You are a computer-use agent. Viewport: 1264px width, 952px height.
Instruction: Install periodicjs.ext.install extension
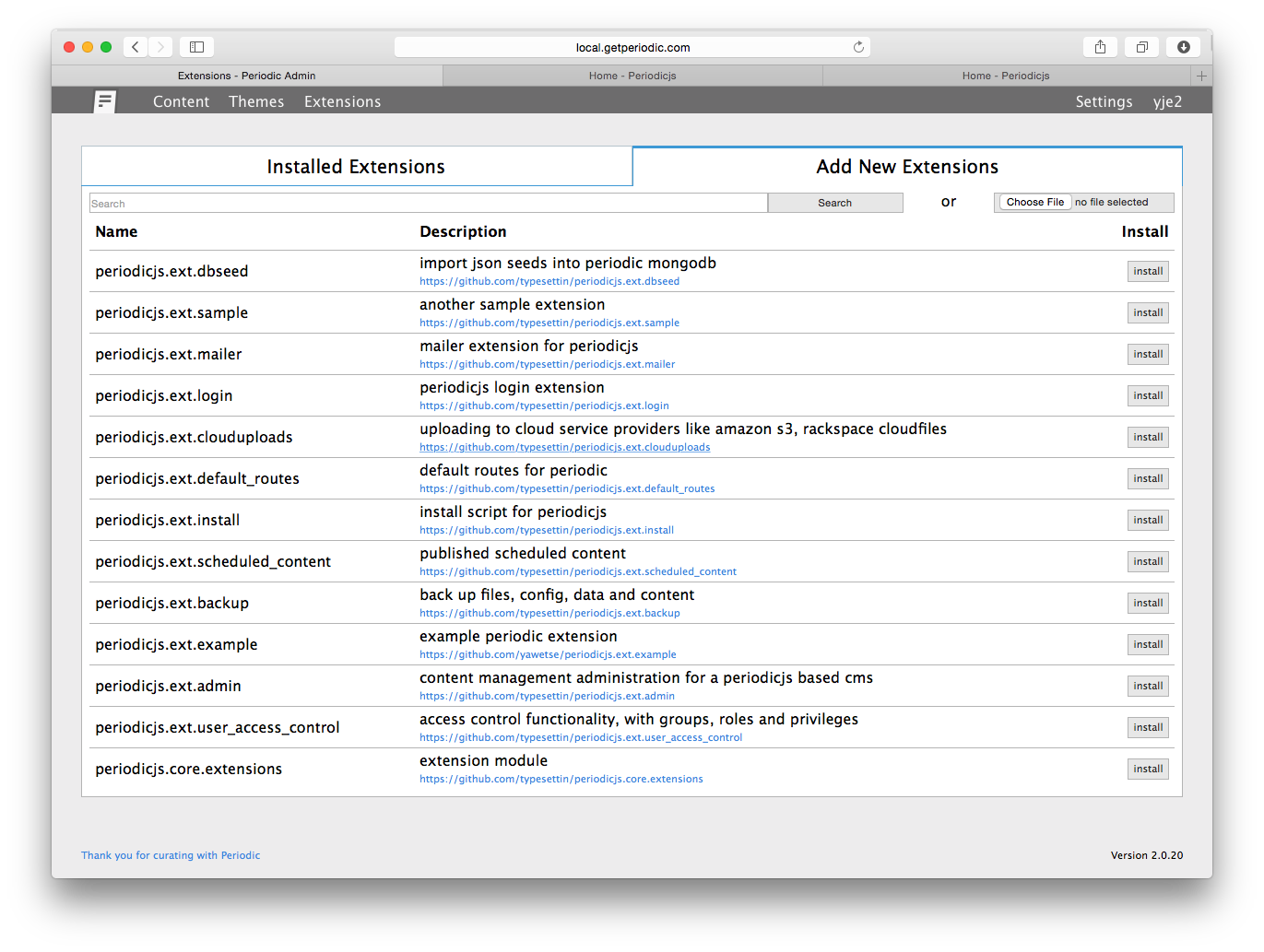1148,520
